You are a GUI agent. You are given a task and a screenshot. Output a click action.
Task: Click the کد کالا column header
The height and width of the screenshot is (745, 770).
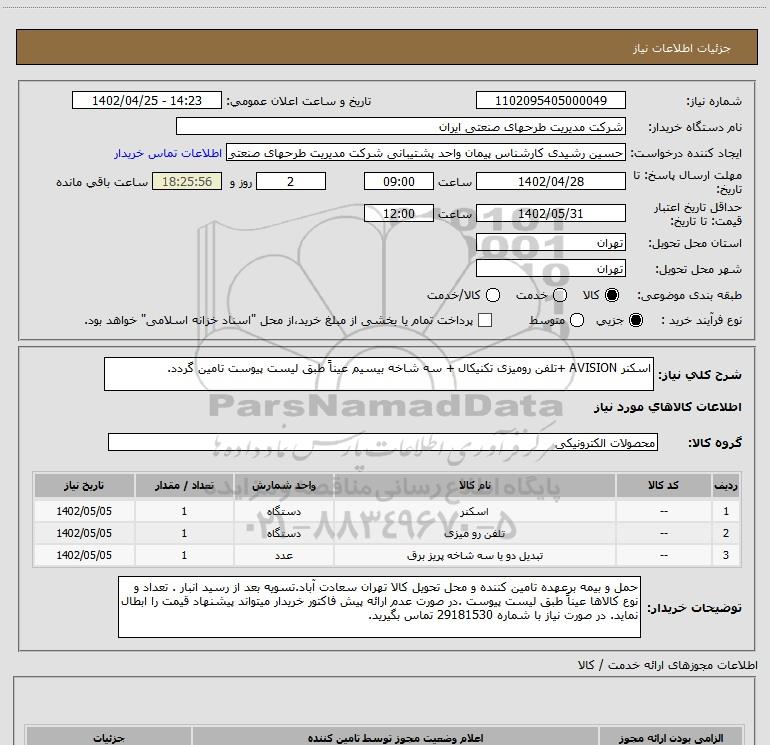coord(663,485)
